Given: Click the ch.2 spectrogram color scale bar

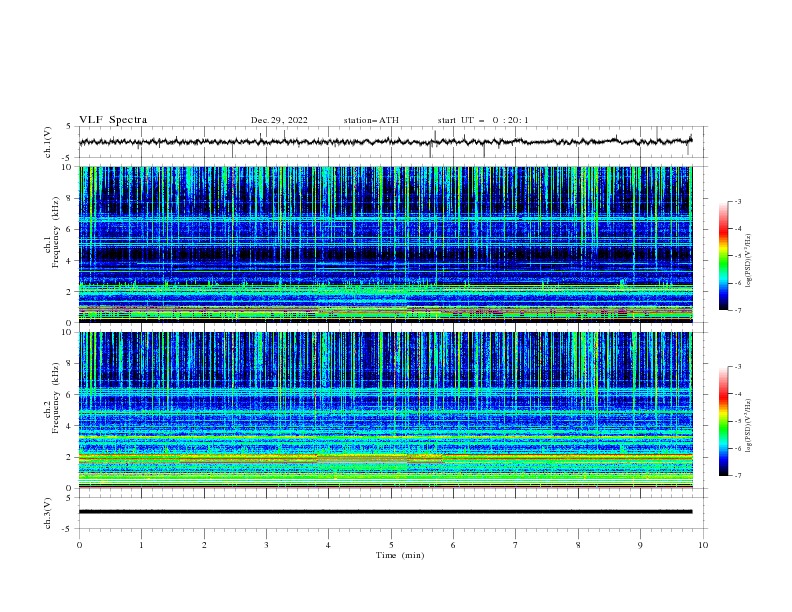Looking at the screenshot, I should click(723, 421).
